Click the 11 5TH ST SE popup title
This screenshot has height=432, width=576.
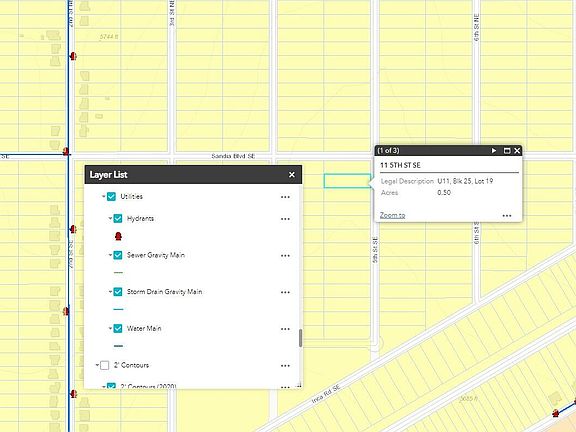[x=400, y=165]
